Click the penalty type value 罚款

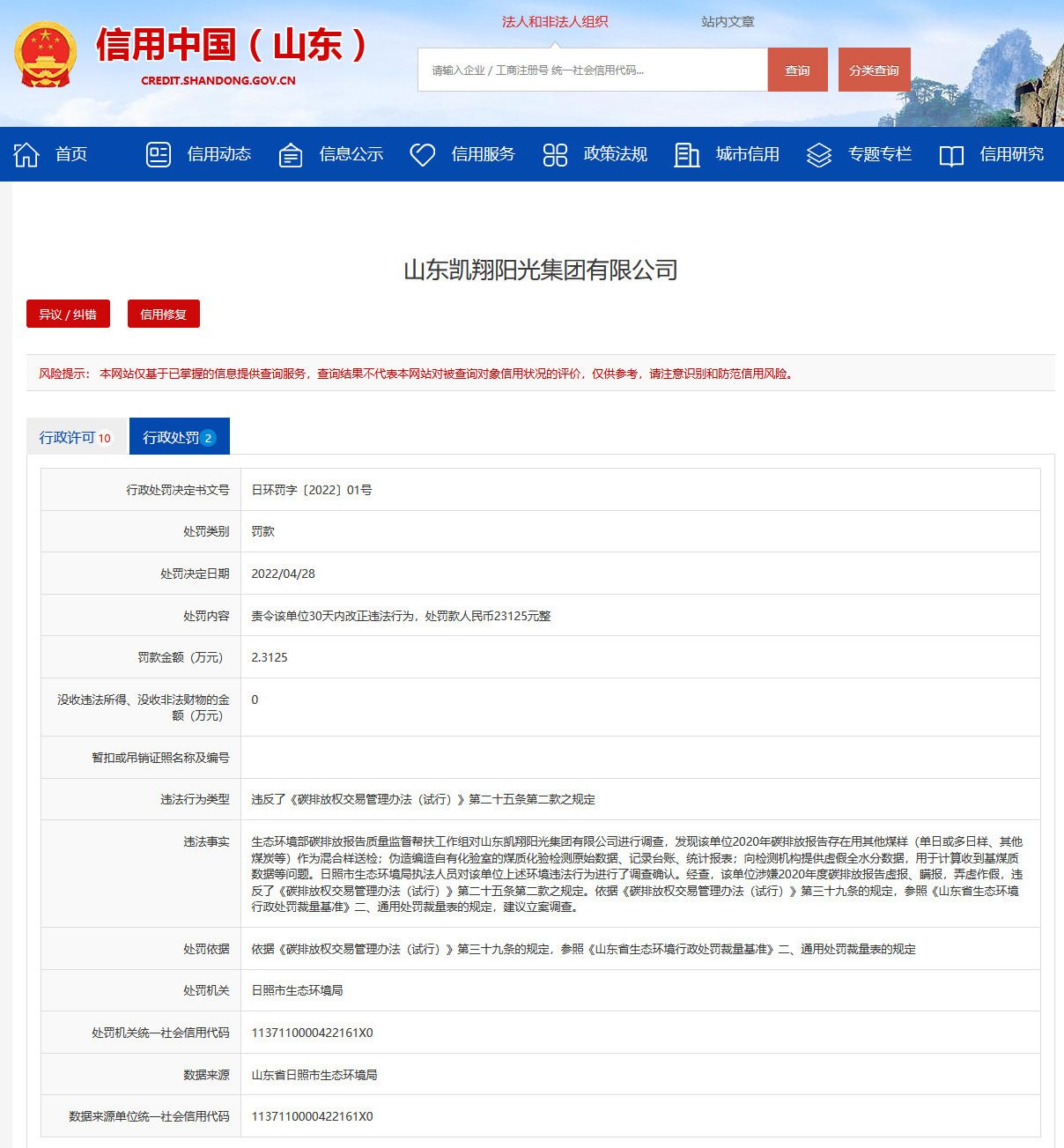(x=262, y=531)
